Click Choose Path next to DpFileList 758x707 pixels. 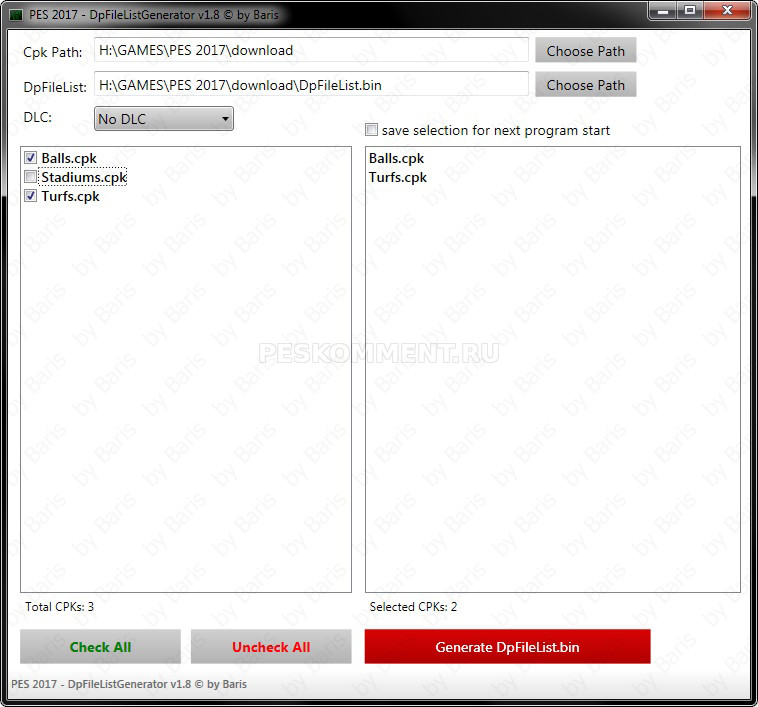tap(585, 85)
